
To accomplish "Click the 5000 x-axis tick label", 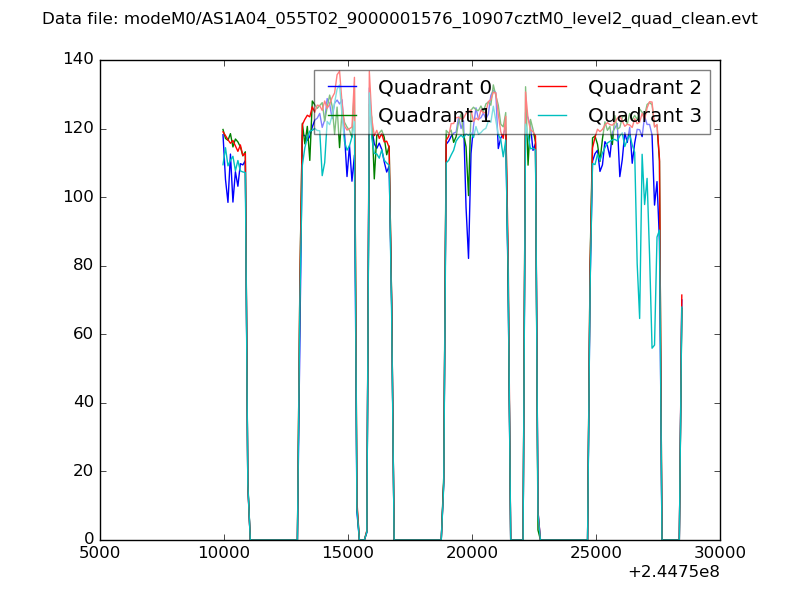I will tap(100, 552).
